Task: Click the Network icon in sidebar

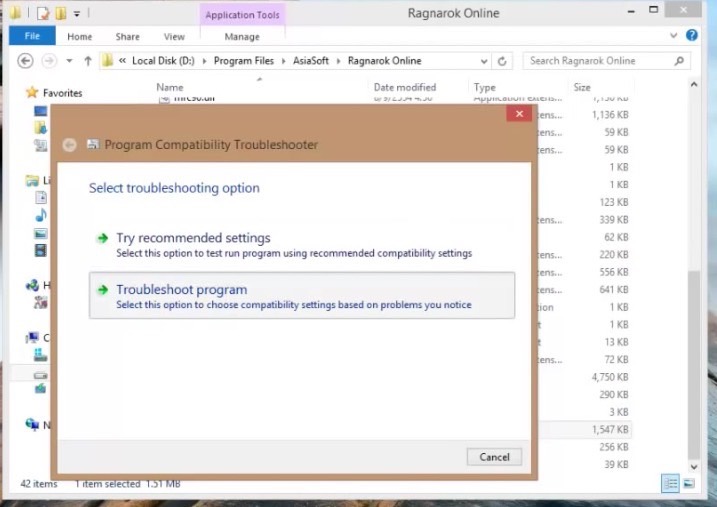Action: 32,424
